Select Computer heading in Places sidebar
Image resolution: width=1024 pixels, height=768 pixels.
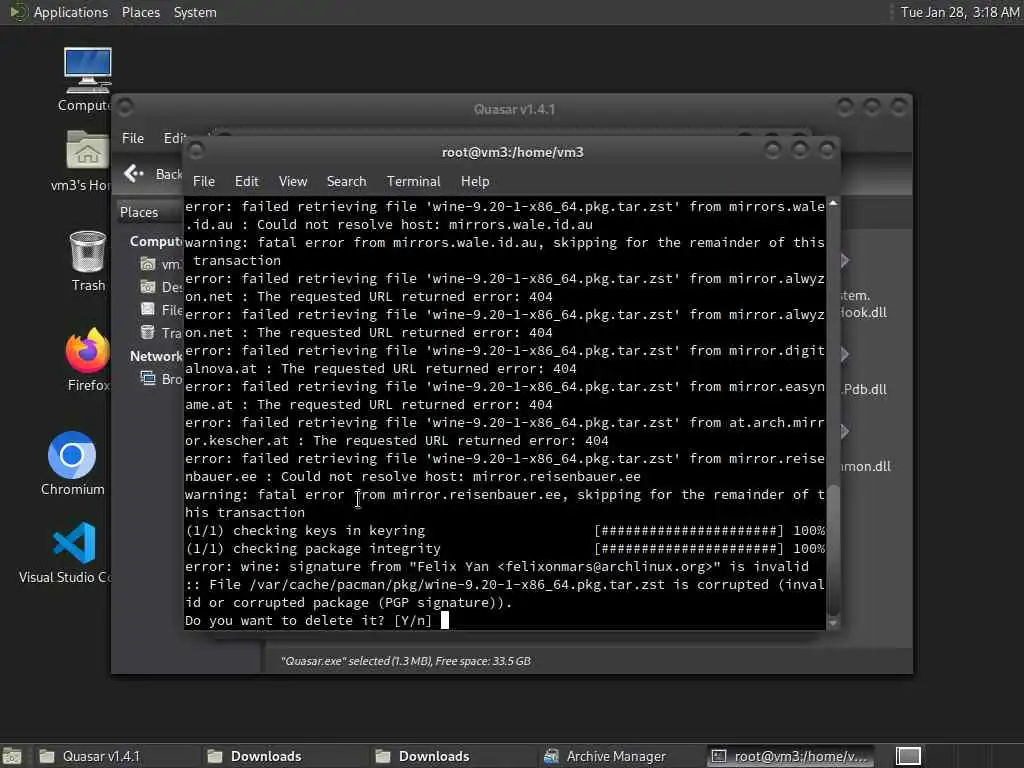point(155,242)
